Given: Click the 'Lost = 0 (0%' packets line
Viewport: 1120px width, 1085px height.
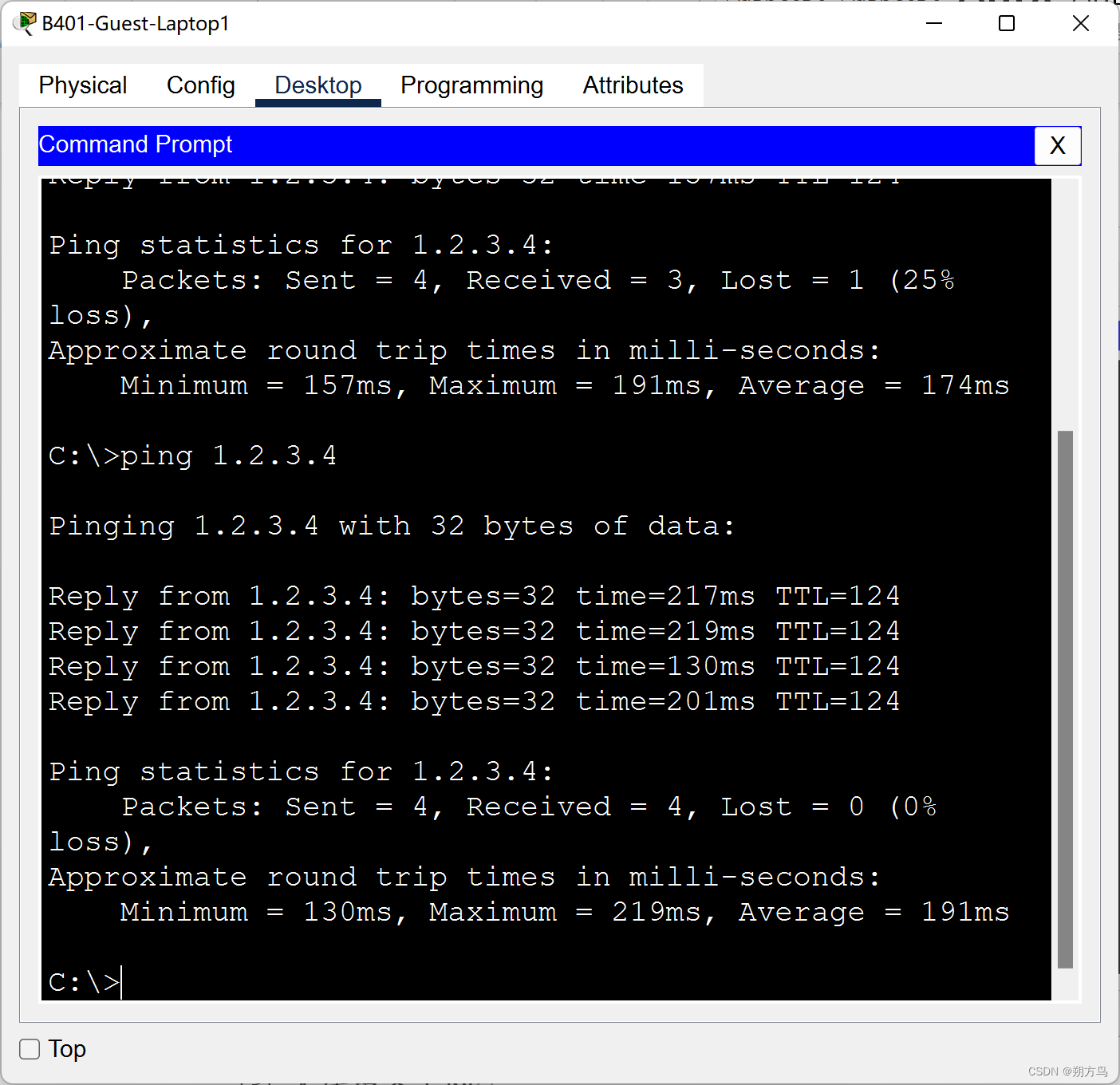Looking at the screenshot, I should [530, 807].
